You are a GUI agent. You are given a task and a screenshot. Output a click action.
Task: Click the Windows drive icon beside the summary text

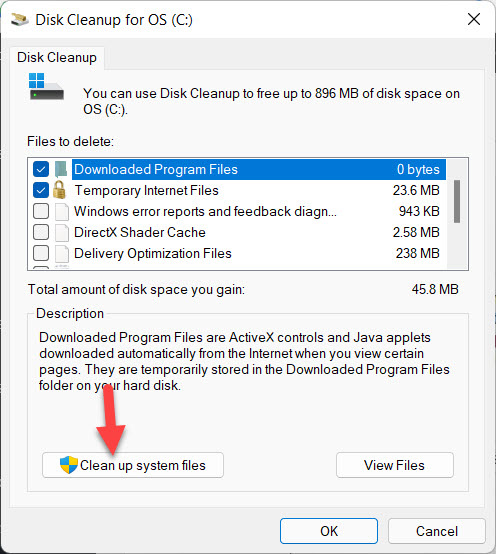pyautogui.click(x=46, y=87)
